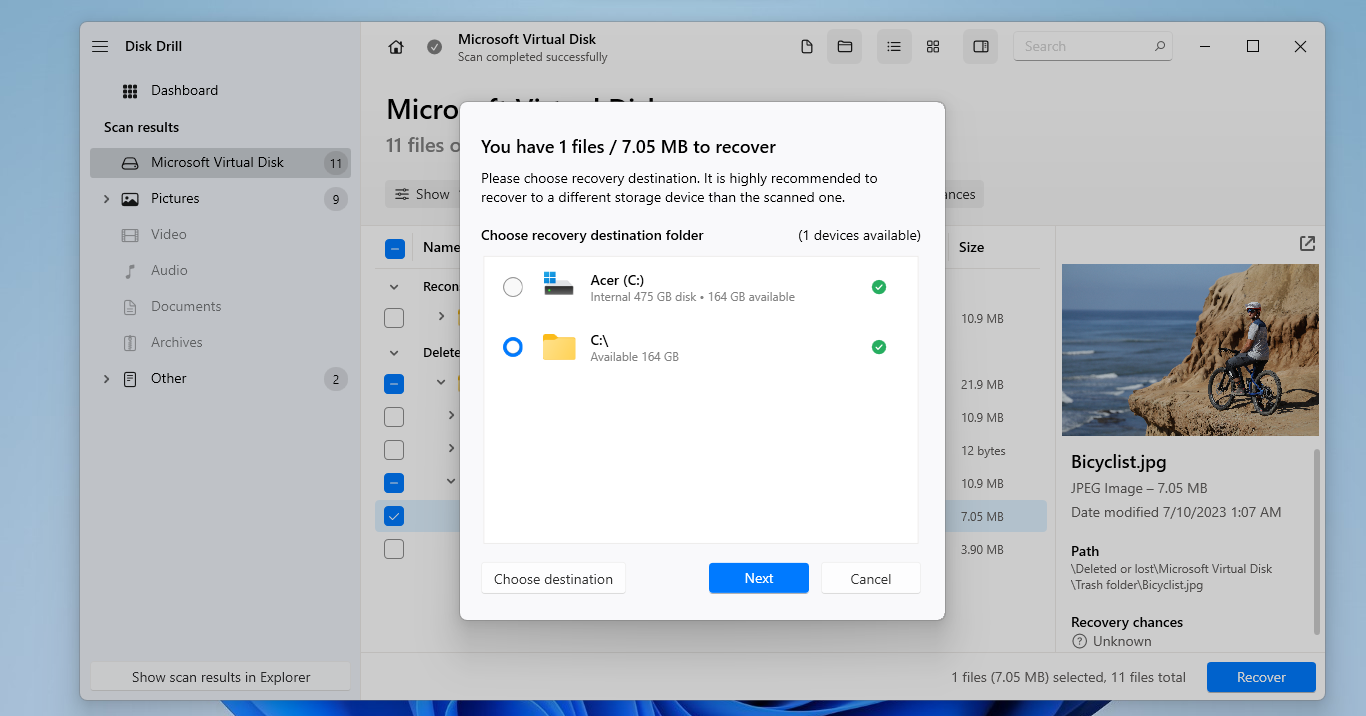Image resolution: width=1366 pixels, height=716 pixels.
Task: Click the Next button
Action: coord(759,578)
